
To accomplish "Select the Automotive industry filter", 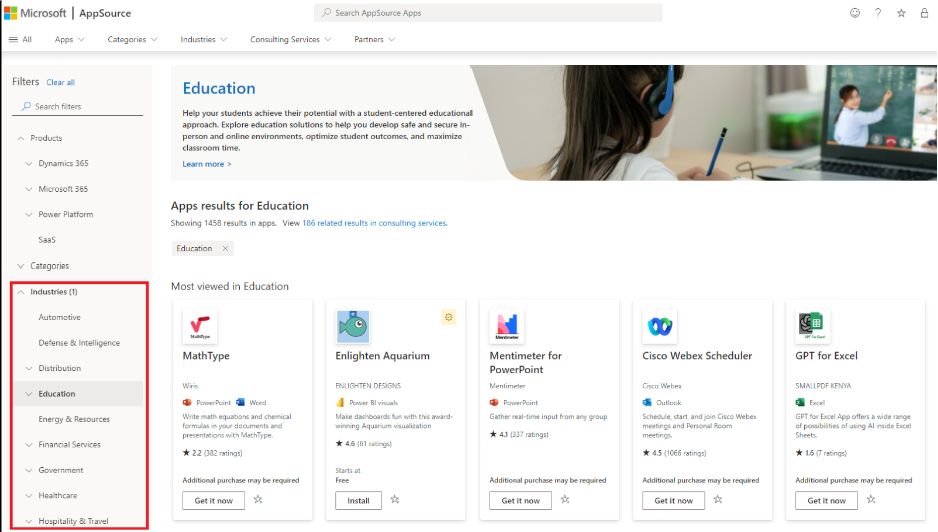I will tap(59, 317).
